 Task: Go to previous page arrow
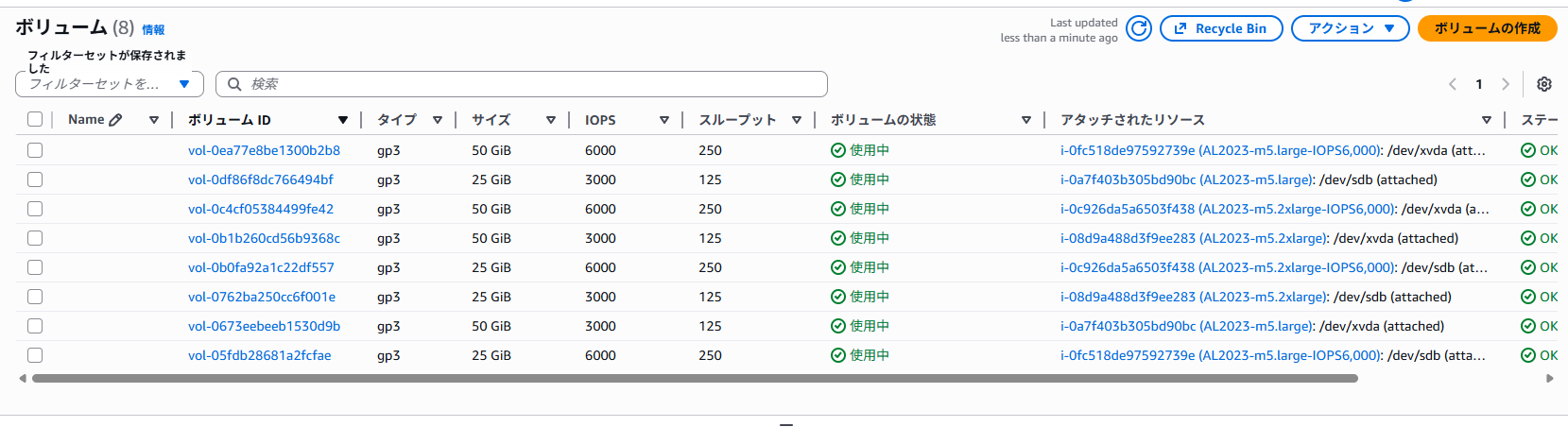point(1453,84)
